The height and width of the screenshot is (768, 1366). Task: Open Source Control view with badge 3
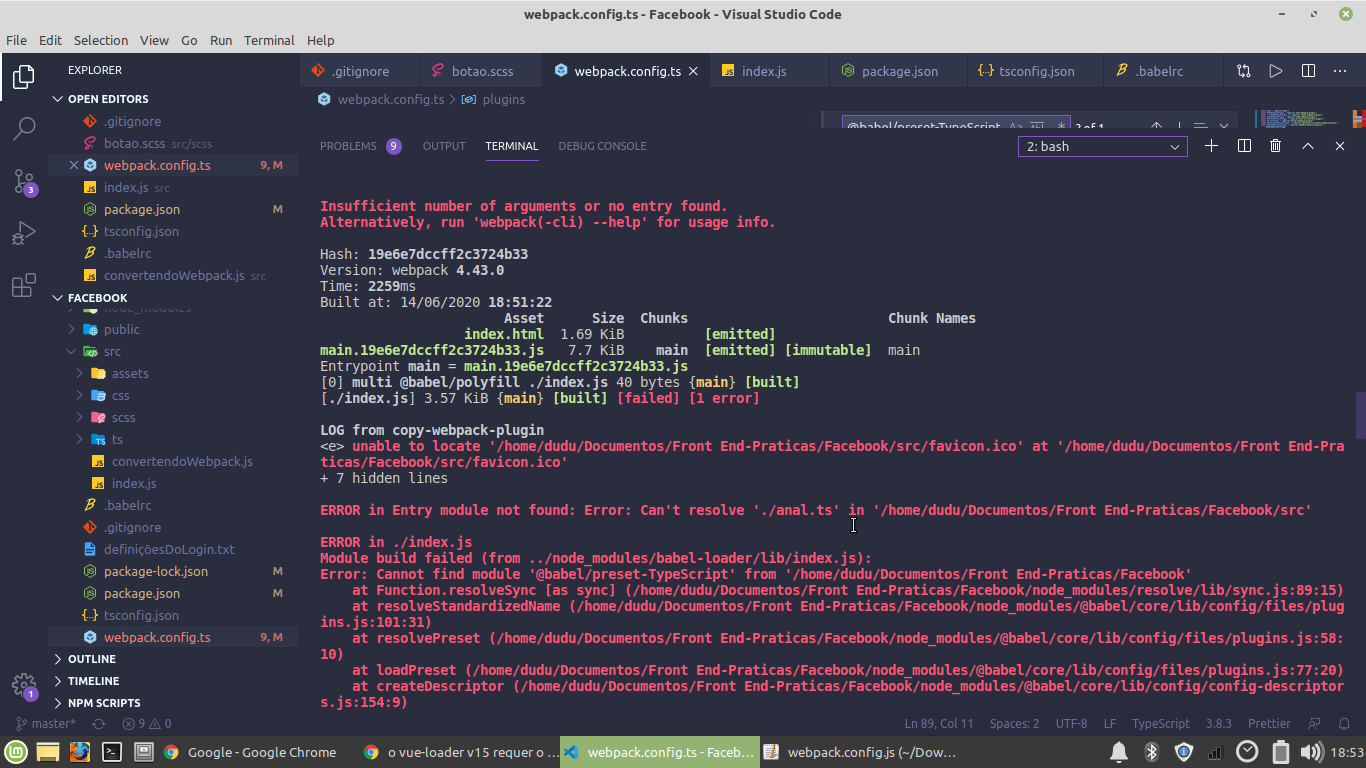tap(24, 182)
